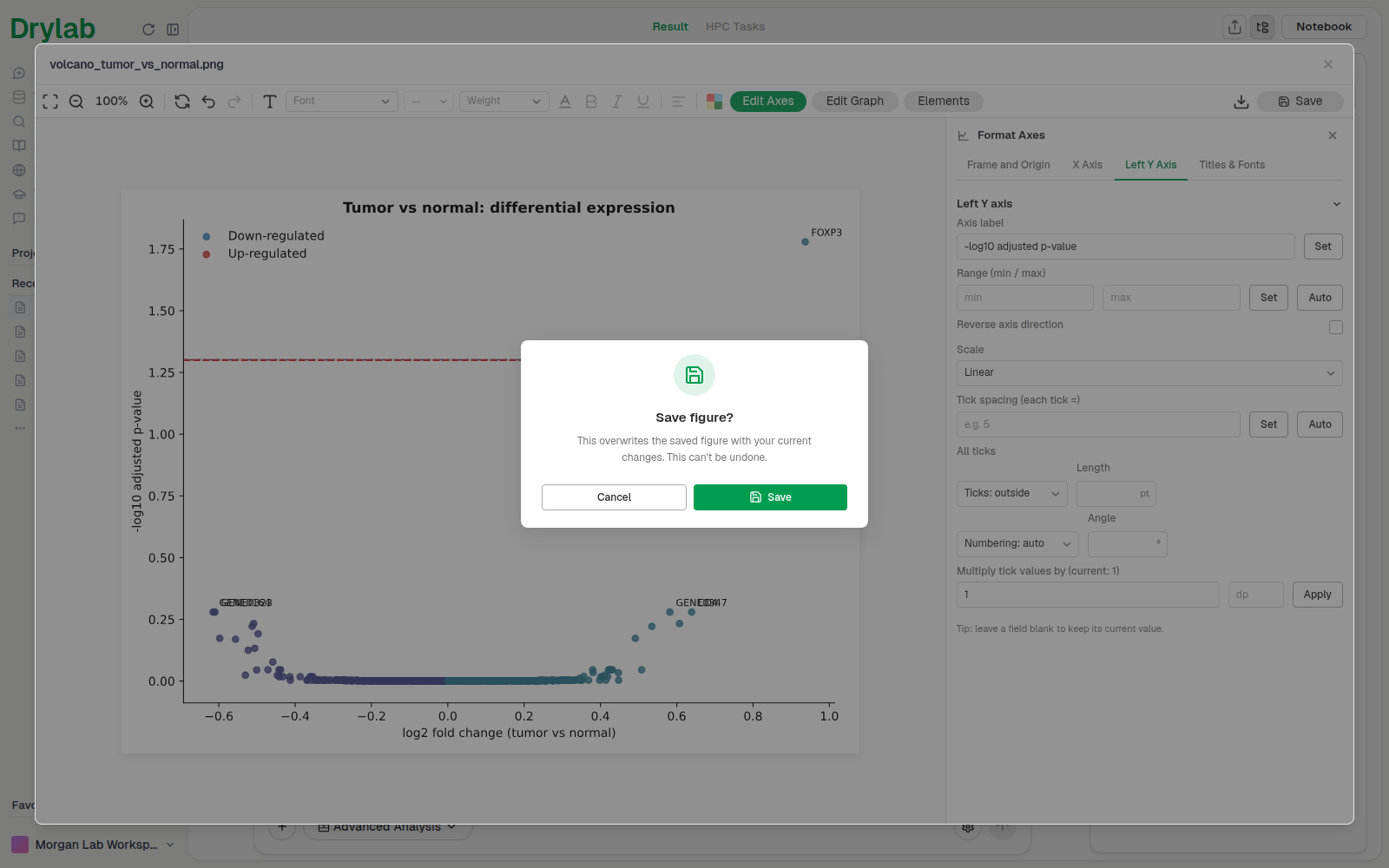Toggle Reverse axis direction checkbox

click(1336, 327)
